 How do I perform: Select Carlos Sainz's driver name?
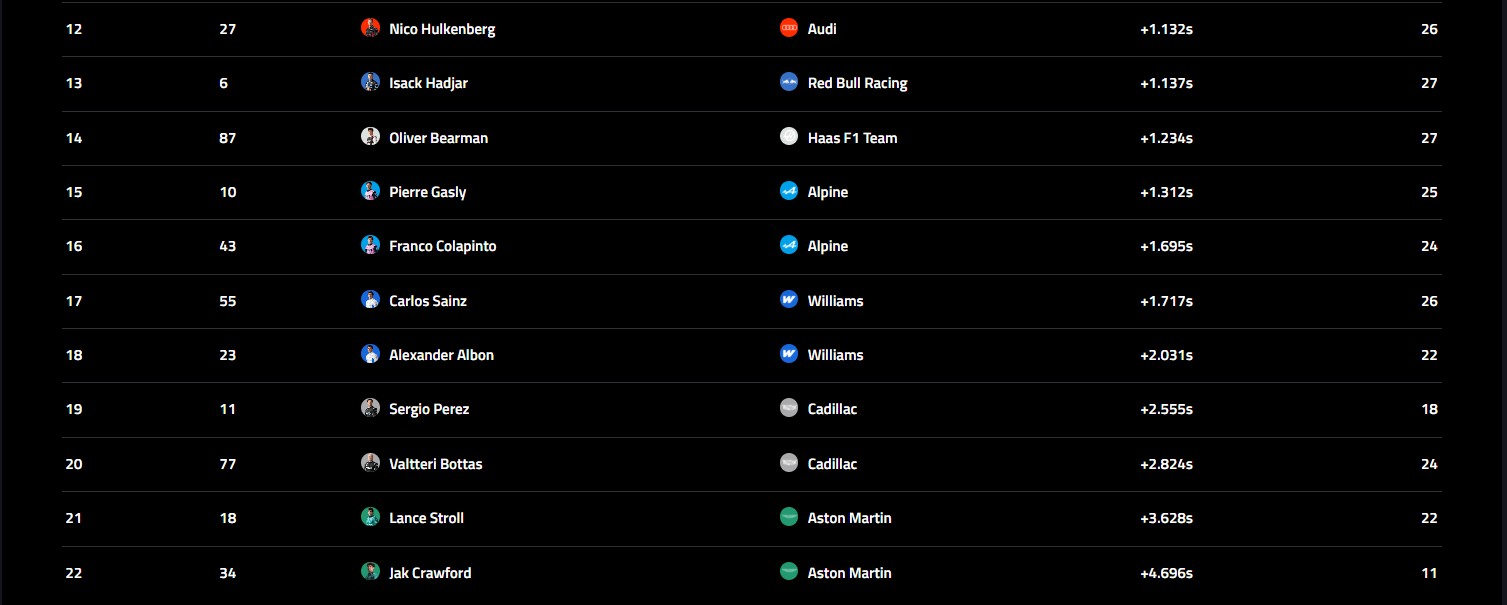click(x=428, y=301)
